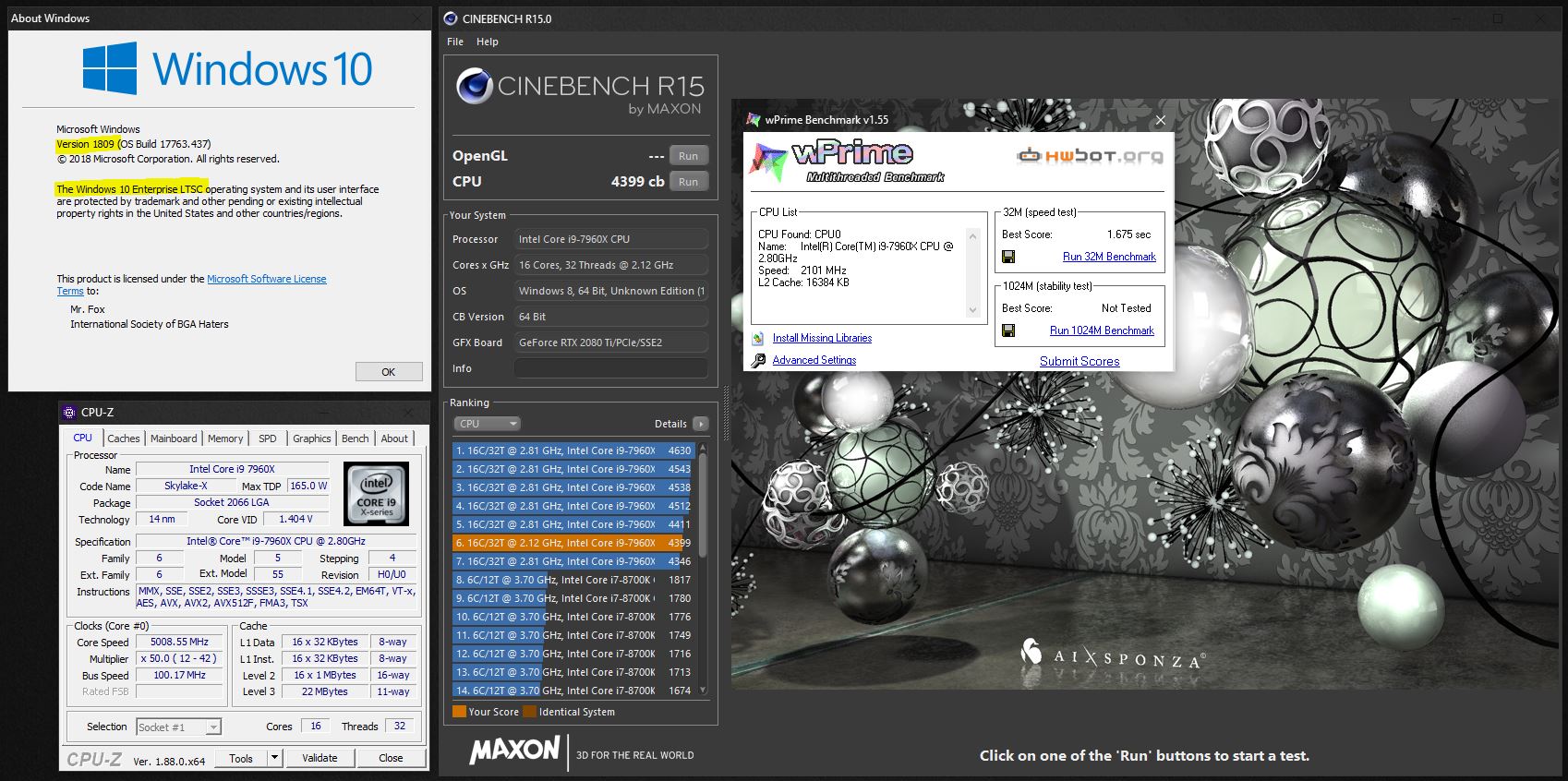Select the CPU tab in CPU-Z
This screenshot has height=781, width=1568.
(82, 438)
